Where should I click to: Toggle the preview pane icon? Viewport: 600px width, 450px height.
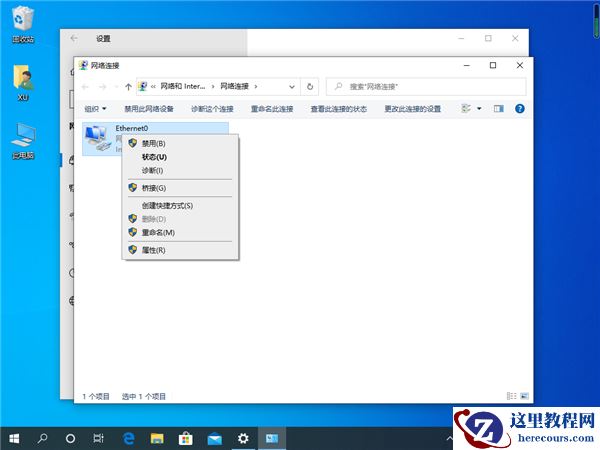pos(499,109)
